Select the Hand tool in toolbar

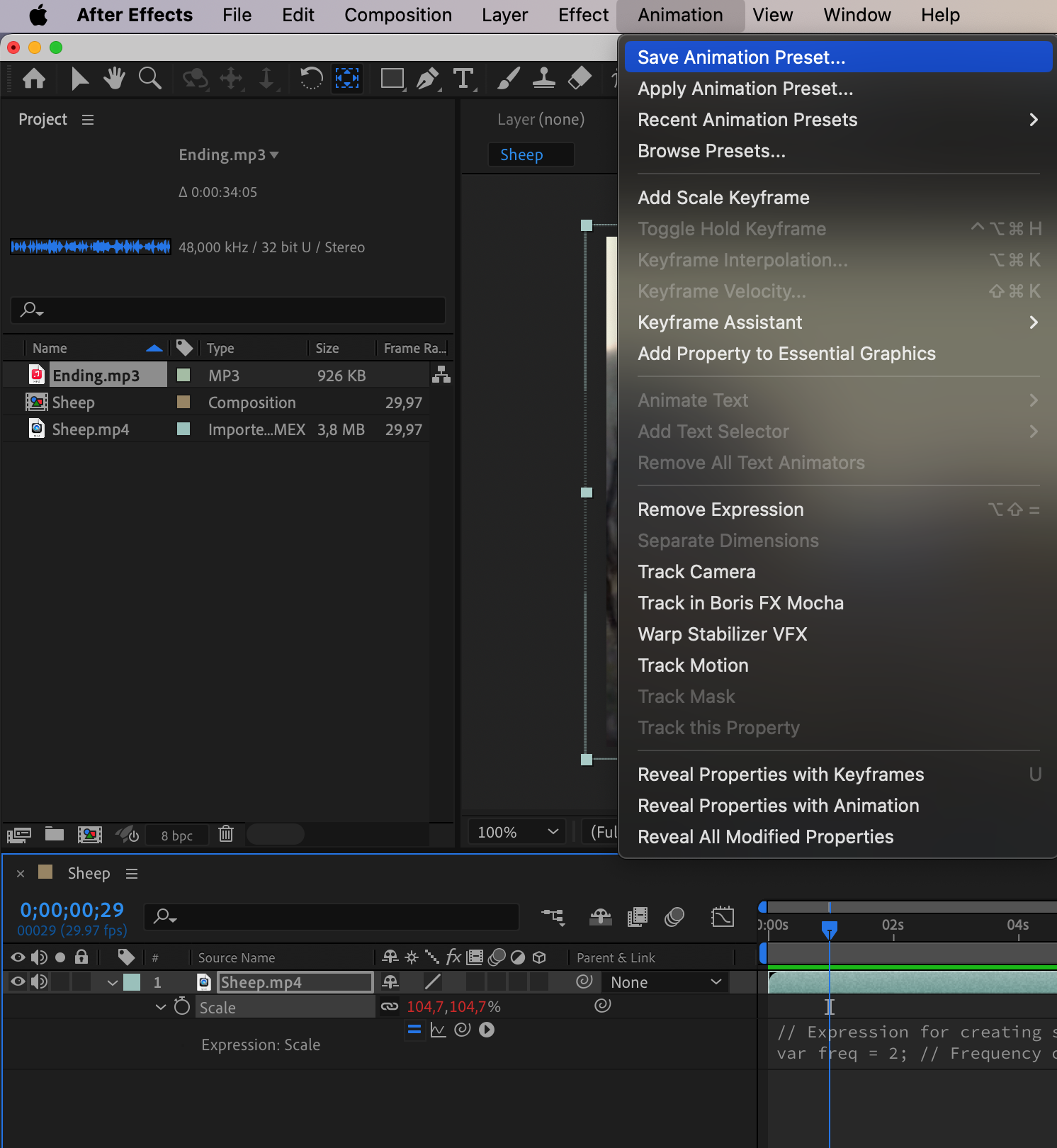113,78
